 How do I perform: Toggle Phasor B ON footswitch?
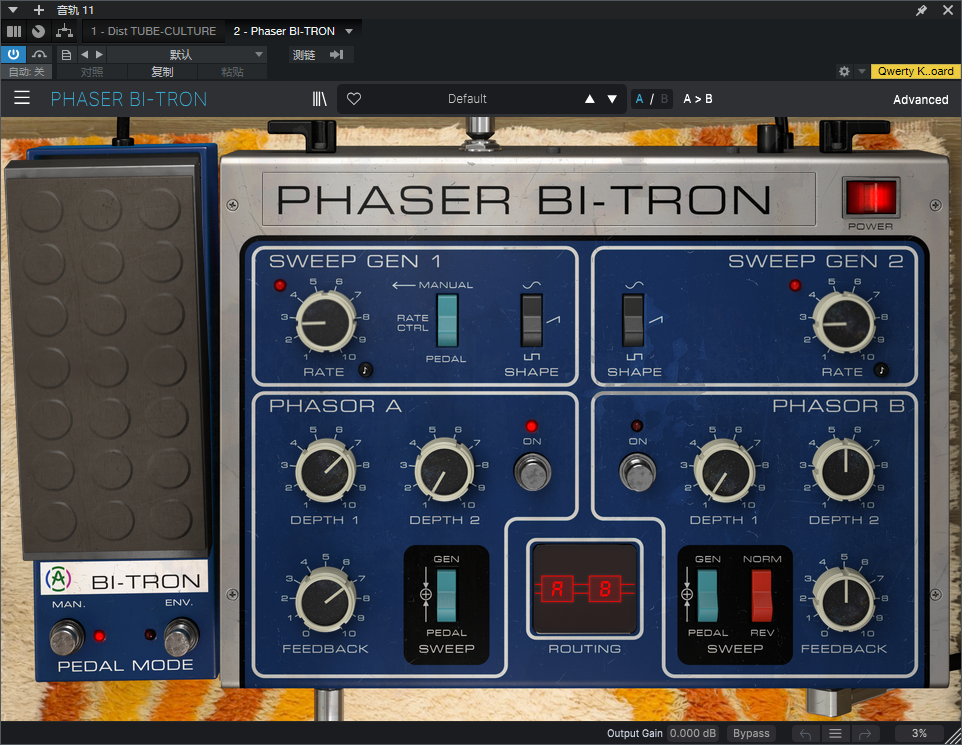638,471
